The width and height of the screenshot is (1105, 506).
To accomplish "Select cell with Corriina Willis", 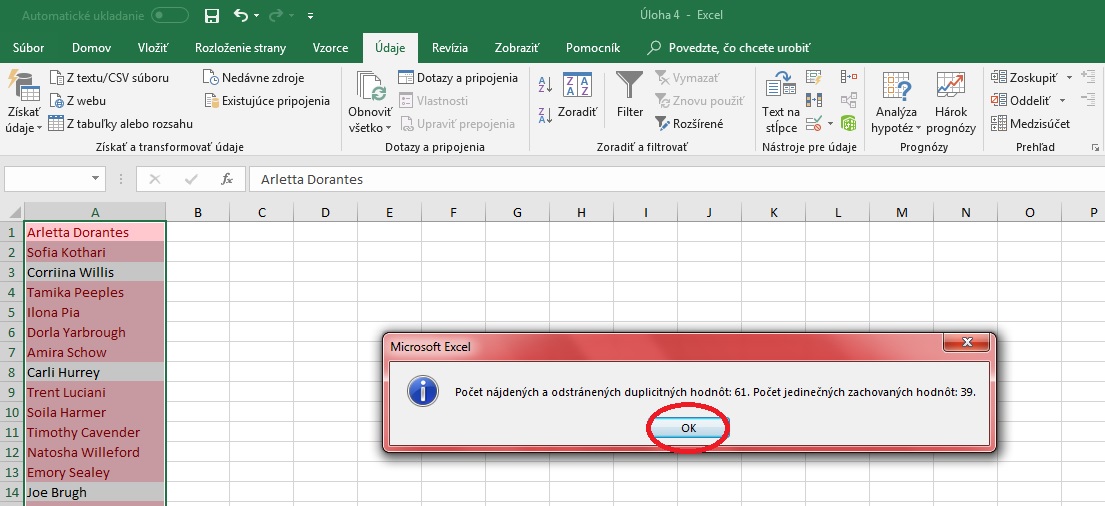I will tap(95, 272).
